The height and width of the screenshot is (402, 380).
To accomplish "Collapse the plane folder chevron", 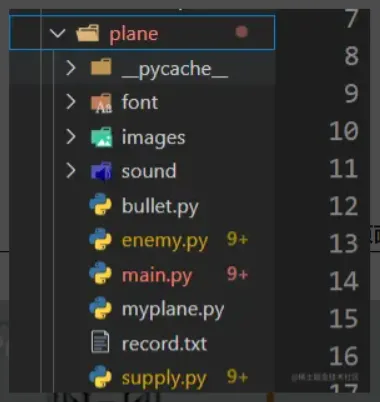I will click(58, 33).
